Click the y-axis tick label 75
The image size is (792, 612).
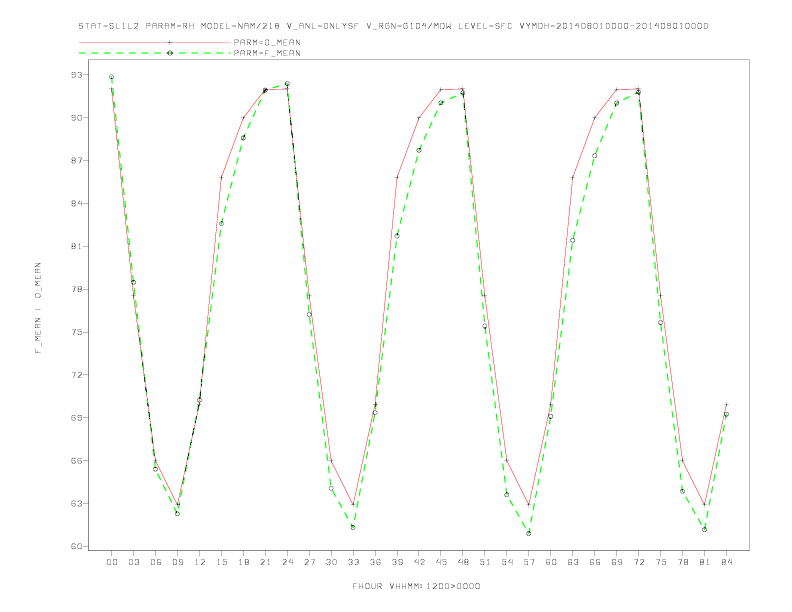(x=76, y=332)
